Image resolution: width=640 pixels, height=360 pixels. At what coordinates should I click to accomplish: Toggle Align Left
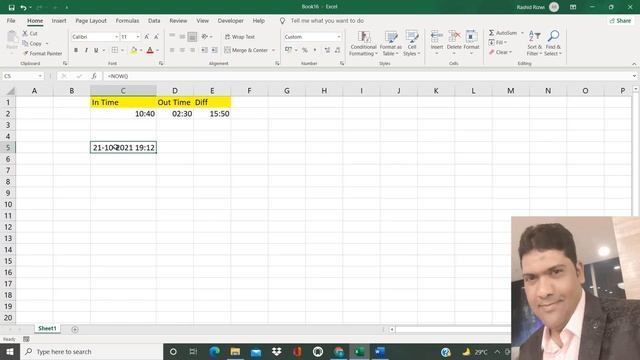(x=172, y=50)
